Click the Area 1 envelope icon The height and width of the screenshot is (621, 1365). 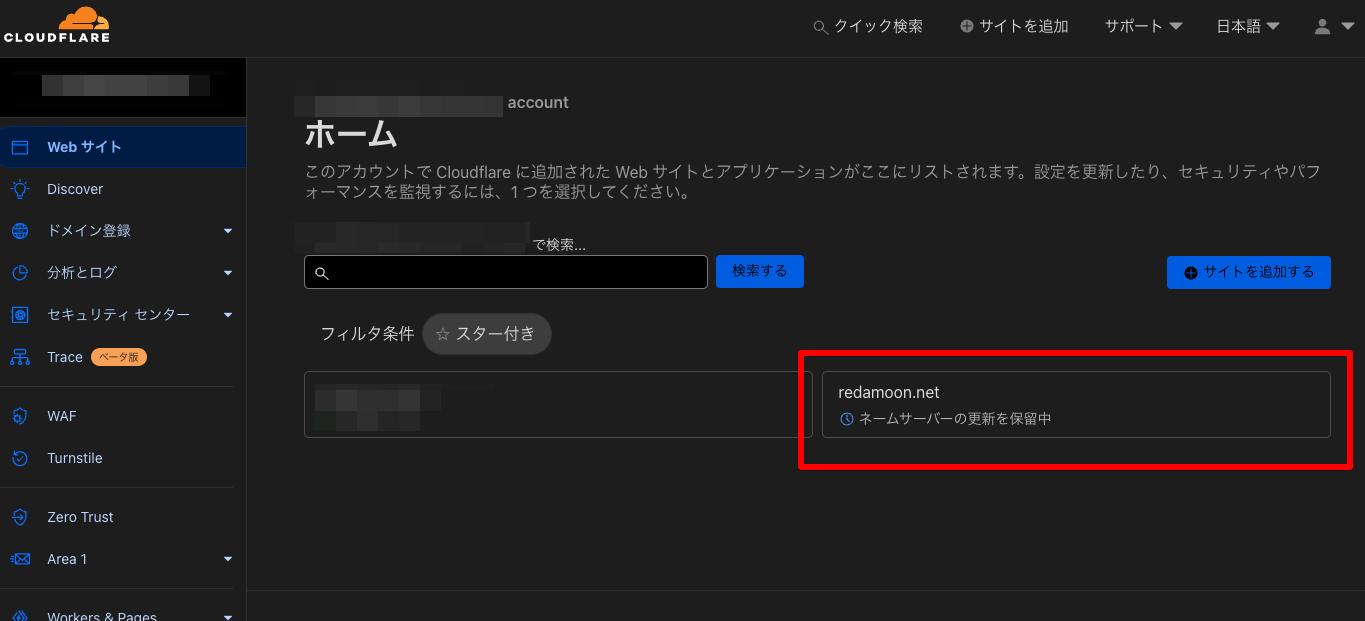[x=20, y=559]
